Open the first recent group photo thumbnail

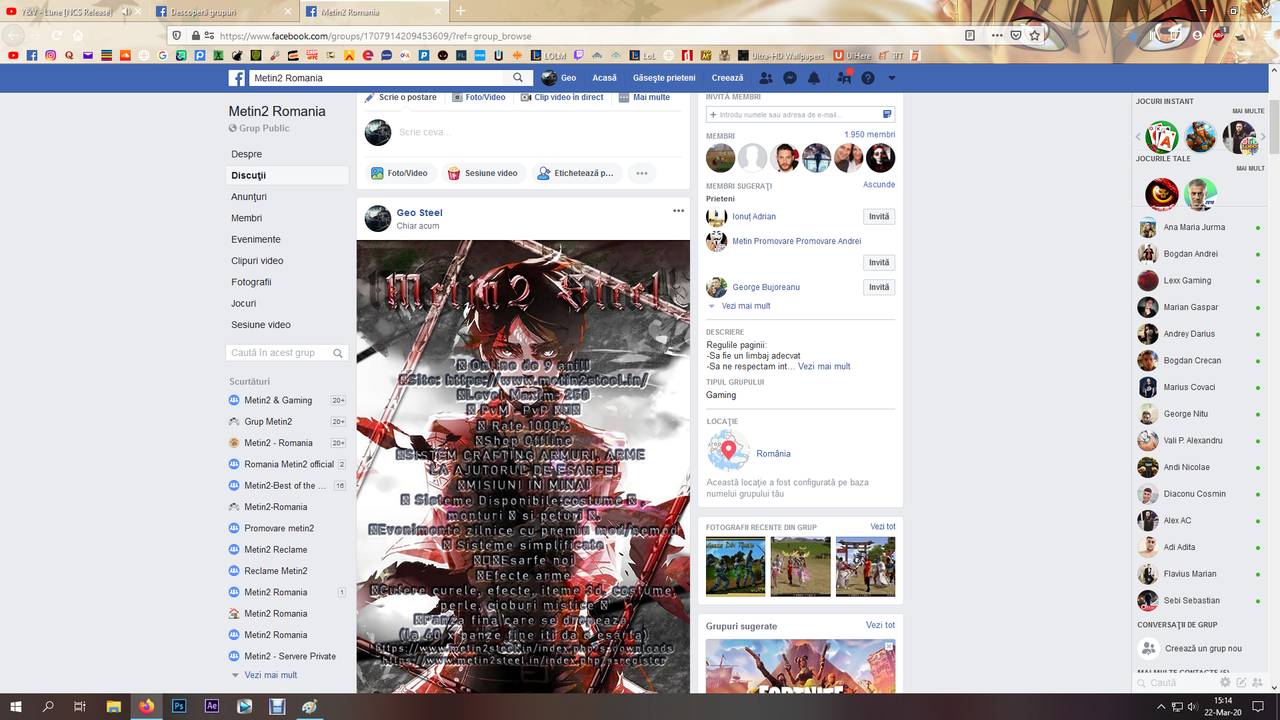(x=736, y=567)
